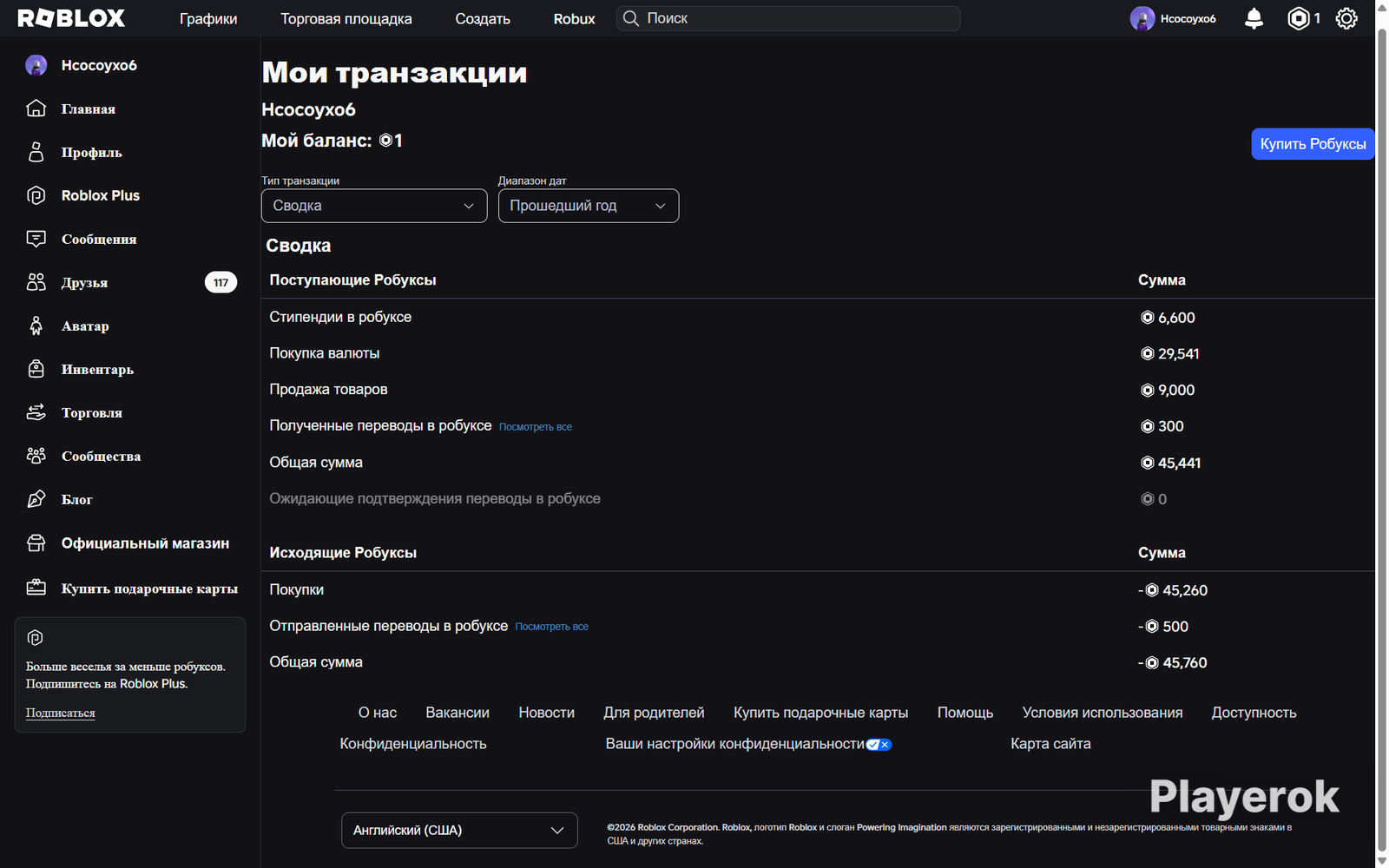Click the Сообщества groups icon
This screenshot has height=868, width=1389.
pyautogui.click(x=36, y=456)
